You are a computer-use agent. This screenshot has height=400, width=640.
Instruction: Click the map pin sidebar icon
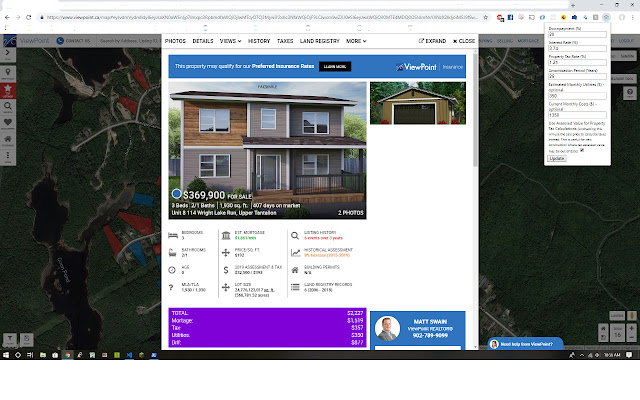tap(8, 73)
